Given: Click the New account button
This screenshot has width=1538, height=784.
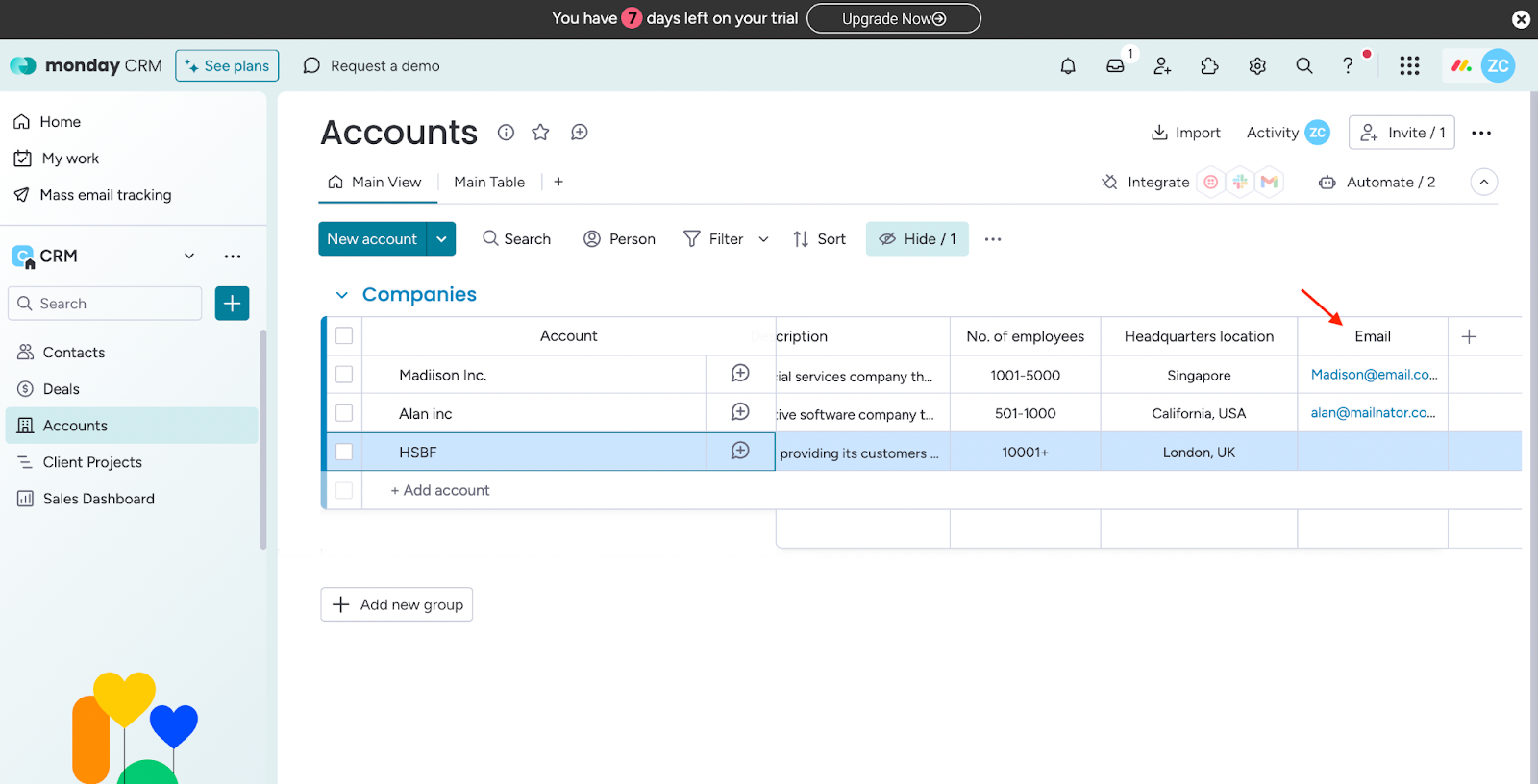Looking at the screenshot, I should (x=372, y=239).
